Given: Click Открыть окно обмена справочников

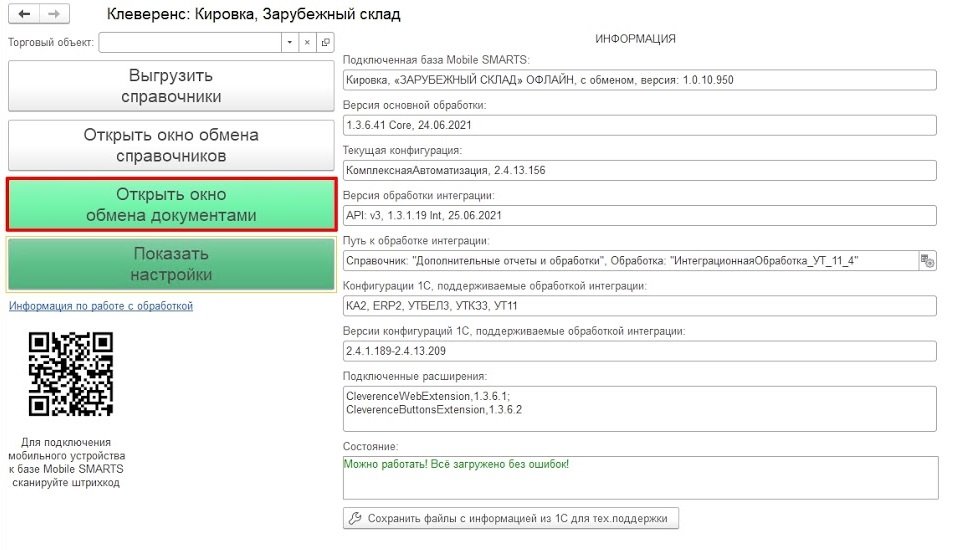Looking at the screenshot, I should [x=171, y=145].
